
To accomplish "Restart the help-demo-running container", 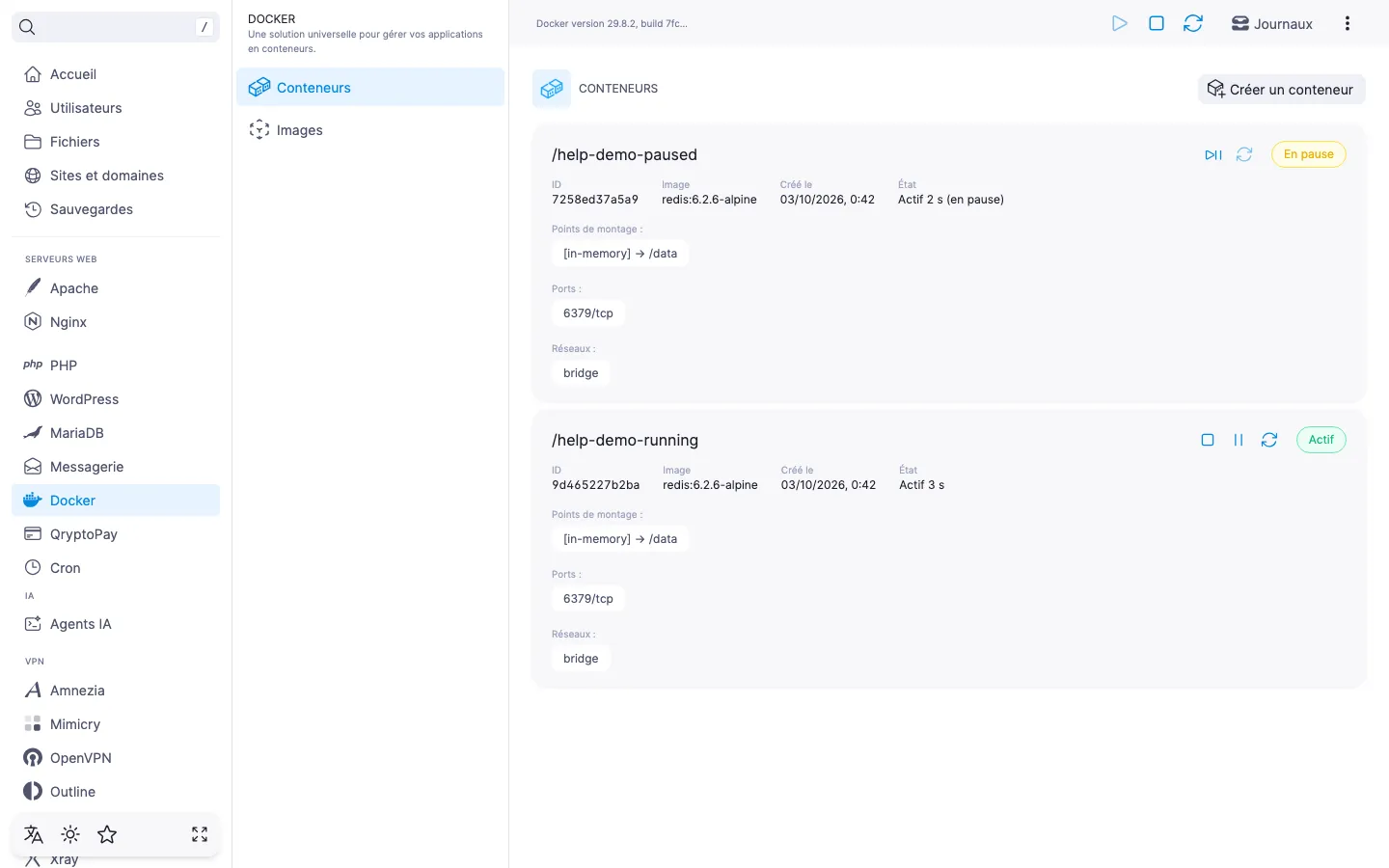I will coord(1269,440).
